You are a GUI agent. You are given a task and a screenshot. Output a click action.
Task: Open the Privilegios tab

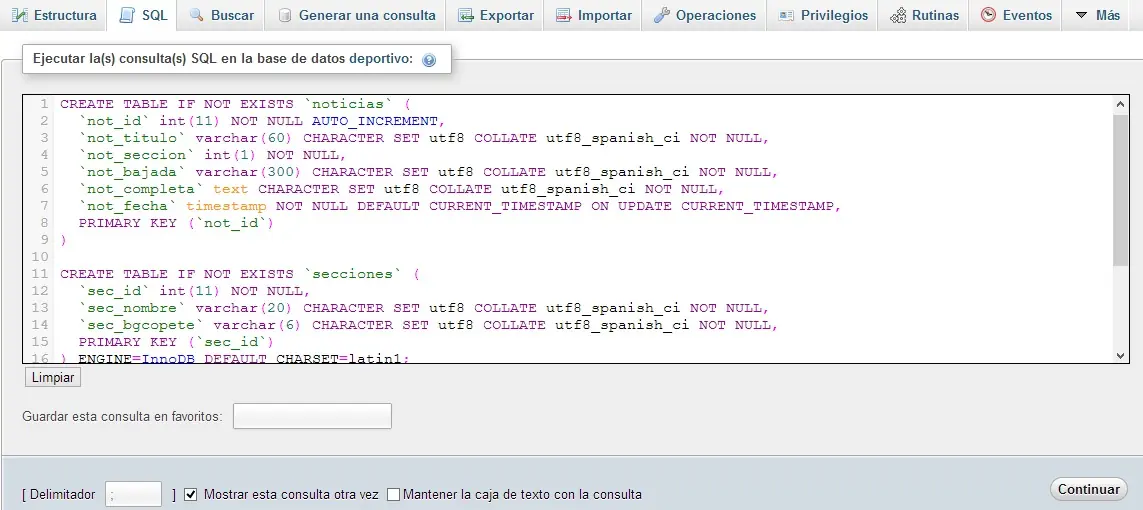823,15
